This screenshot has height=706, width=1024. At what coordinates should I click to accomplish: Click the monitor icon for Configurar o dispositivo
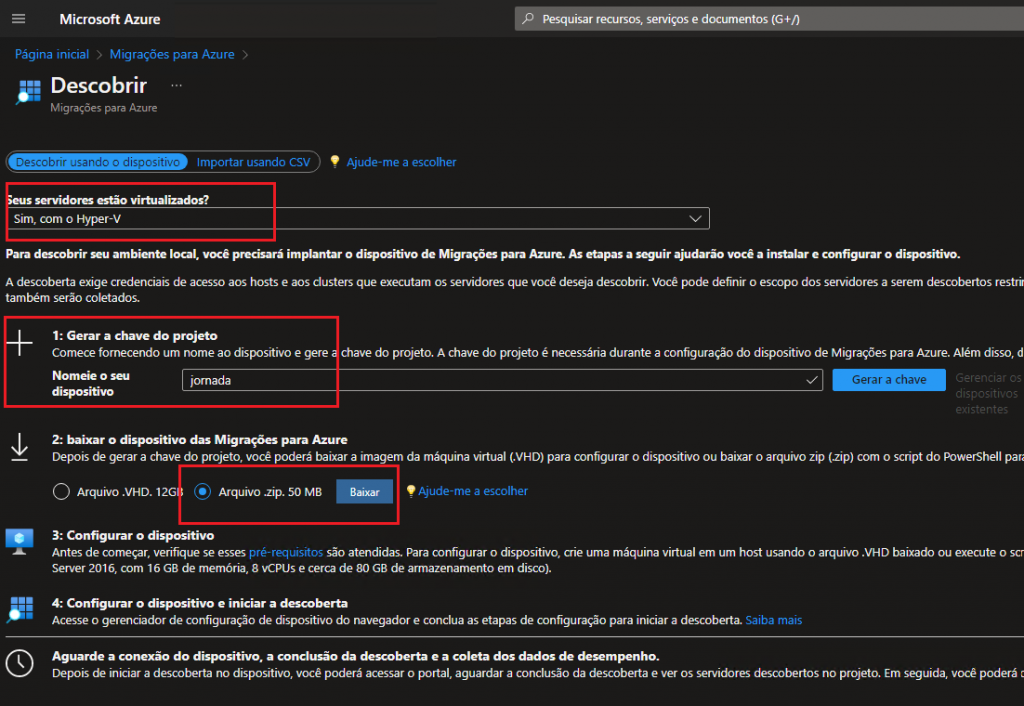click(20, 541)
